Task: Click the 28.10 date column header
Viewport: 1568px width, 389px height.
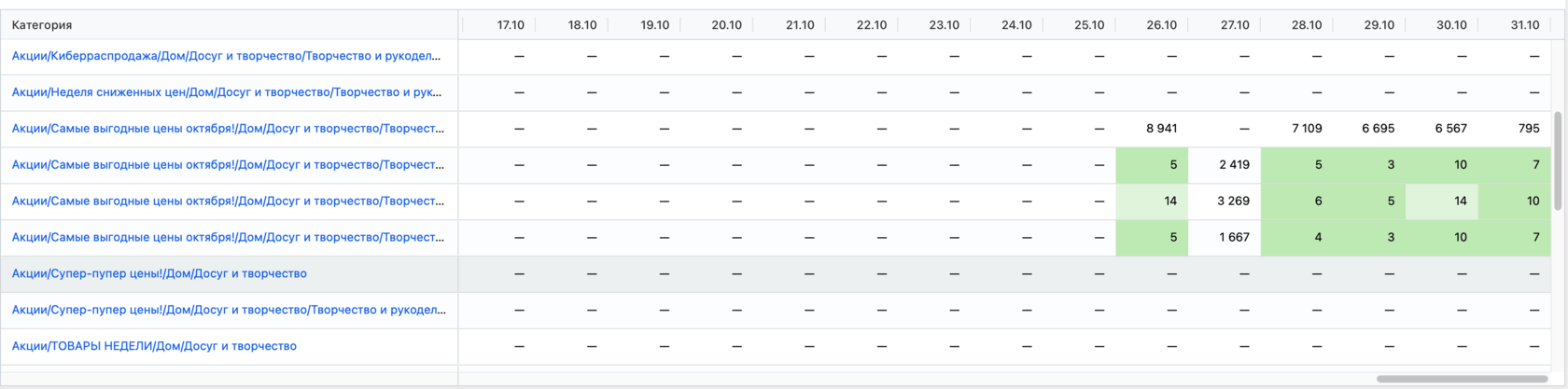Action: (1306, 25)
